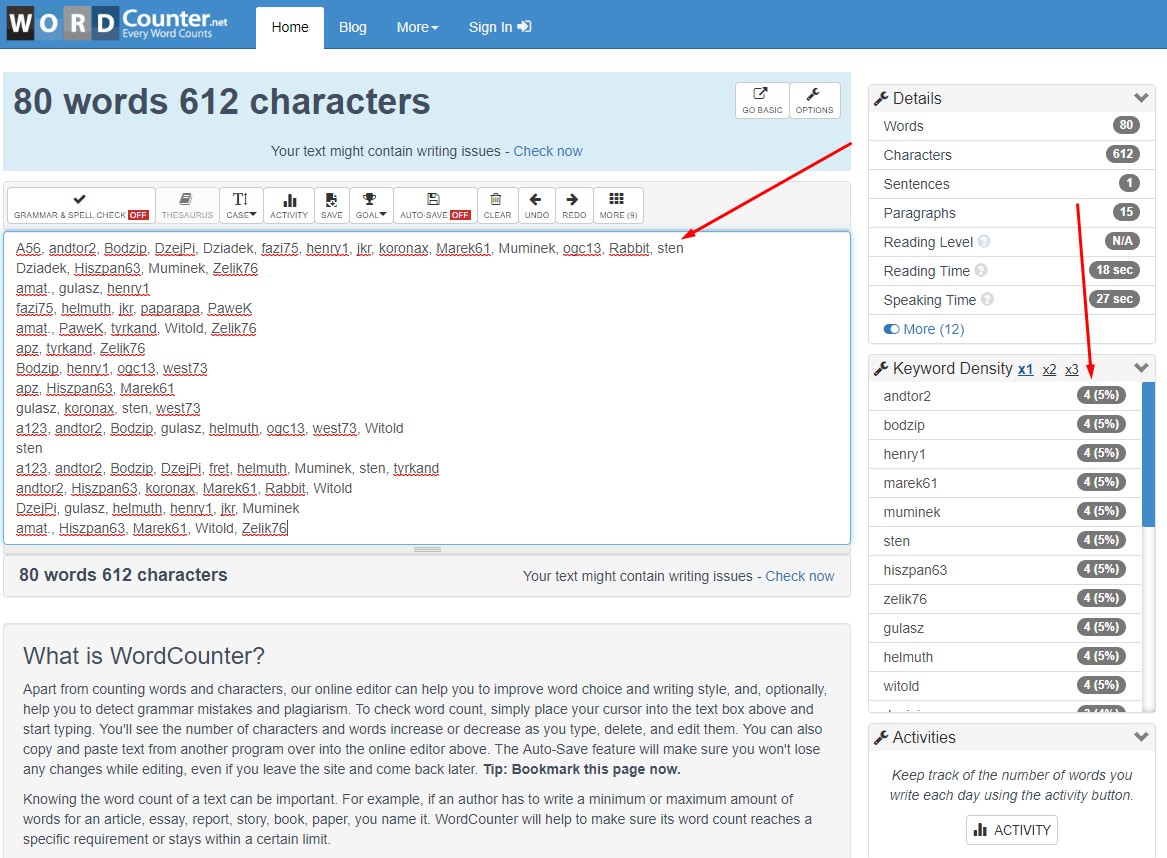Click the Grammar & Spell Check toolbar button
This screenshot has width=1167, height=858.
(81, 205)
